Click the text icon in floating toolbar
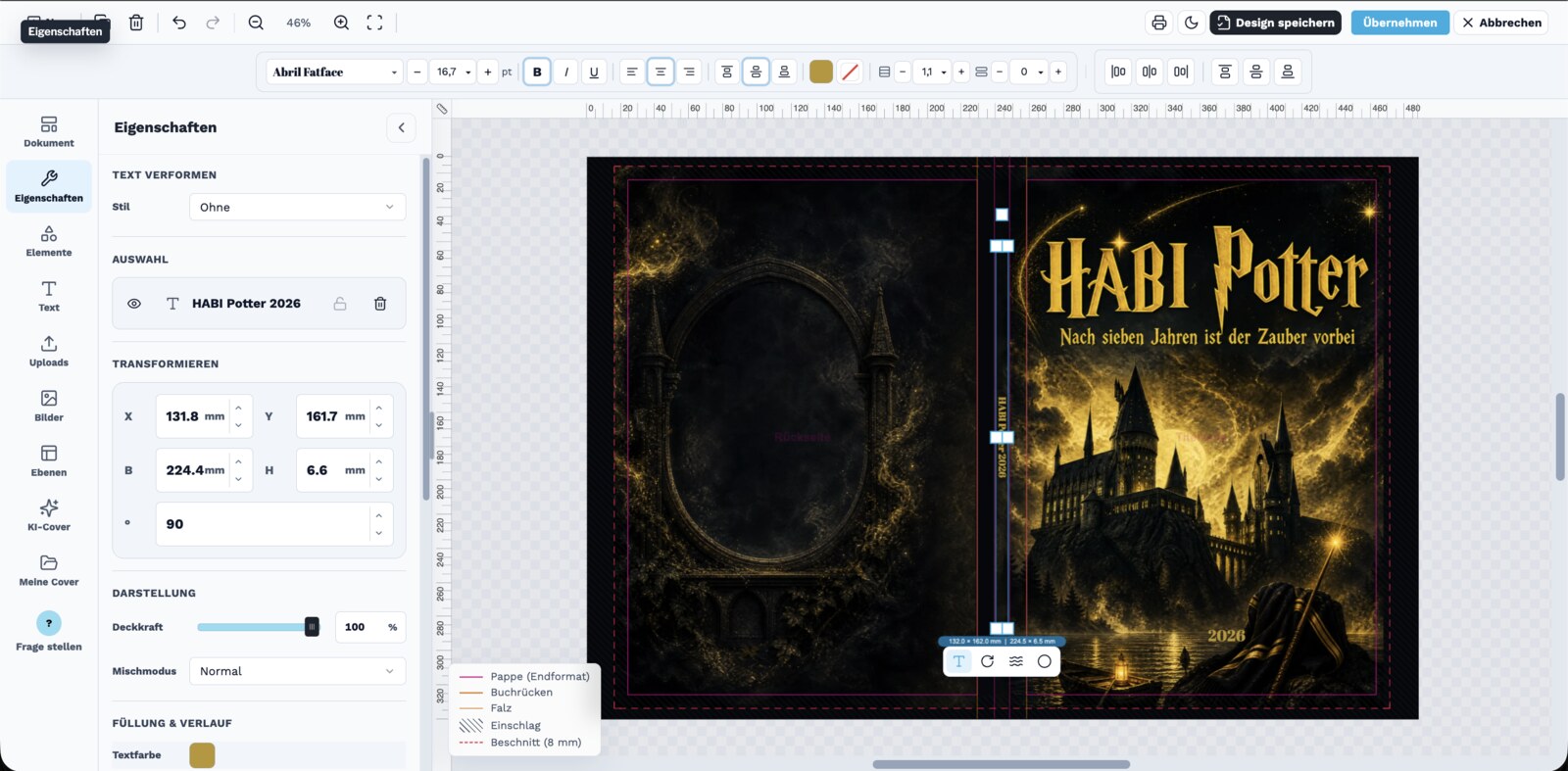Screen dimensions: 1568x771 [958, 661]
